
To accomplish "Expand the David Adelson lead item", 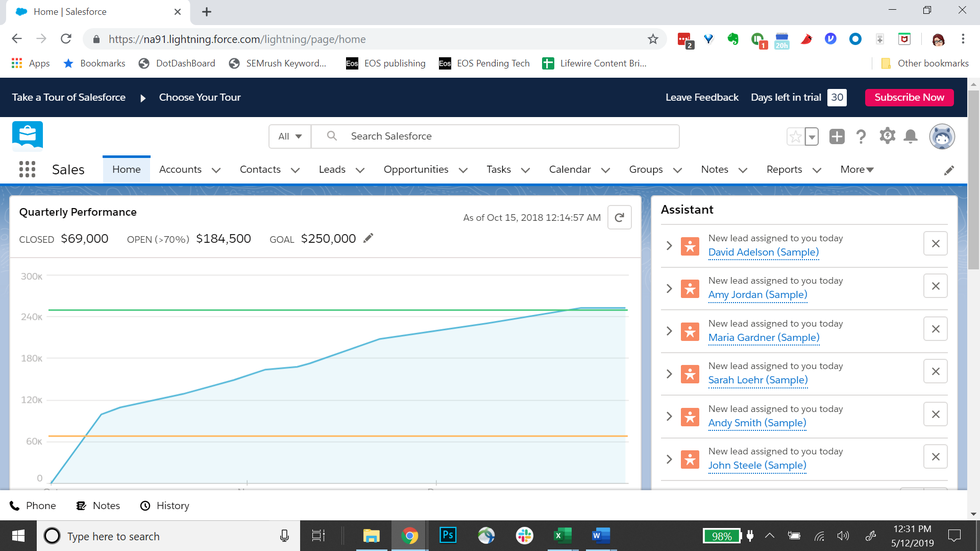I will (669, 246).
